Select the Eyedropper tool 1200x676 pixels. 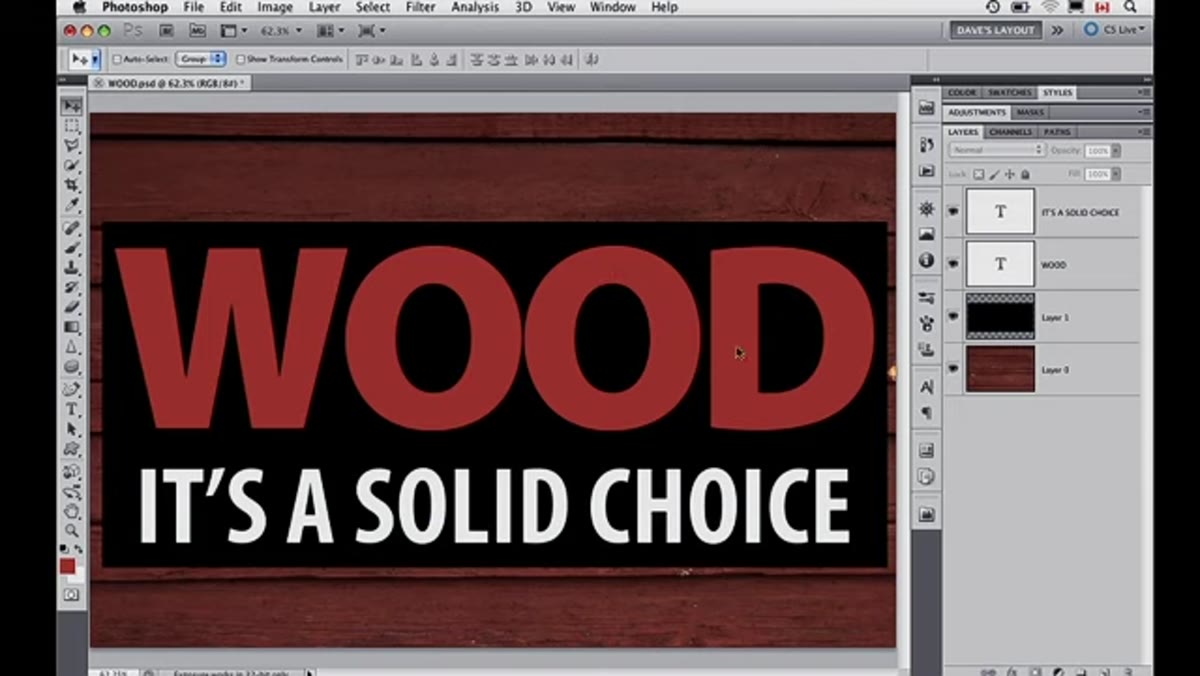click(x=72, y=205)
